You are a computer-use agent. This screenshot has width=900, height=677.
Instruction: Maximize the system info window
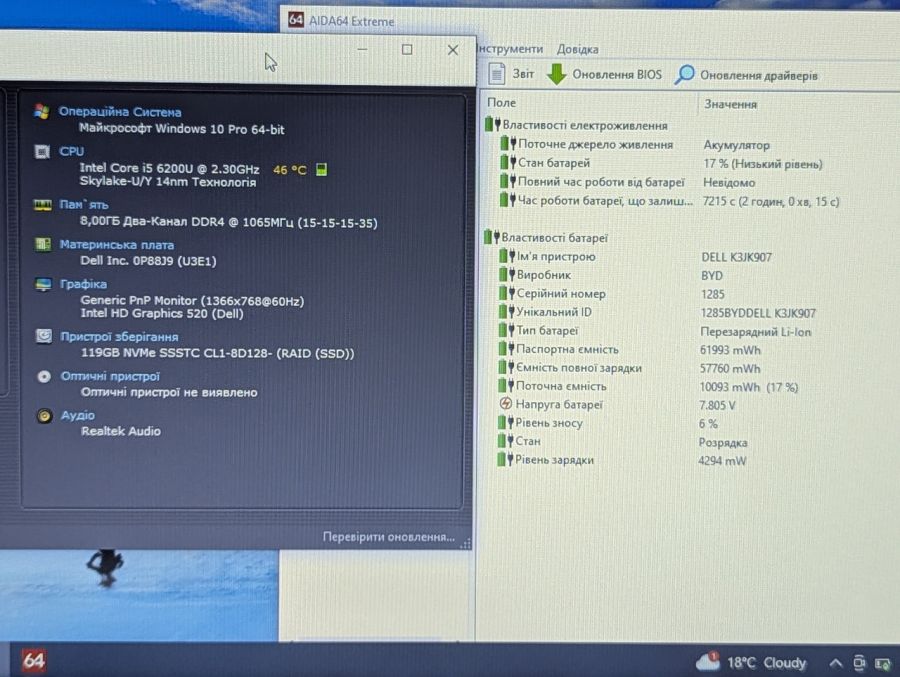(x=407, y=50)
